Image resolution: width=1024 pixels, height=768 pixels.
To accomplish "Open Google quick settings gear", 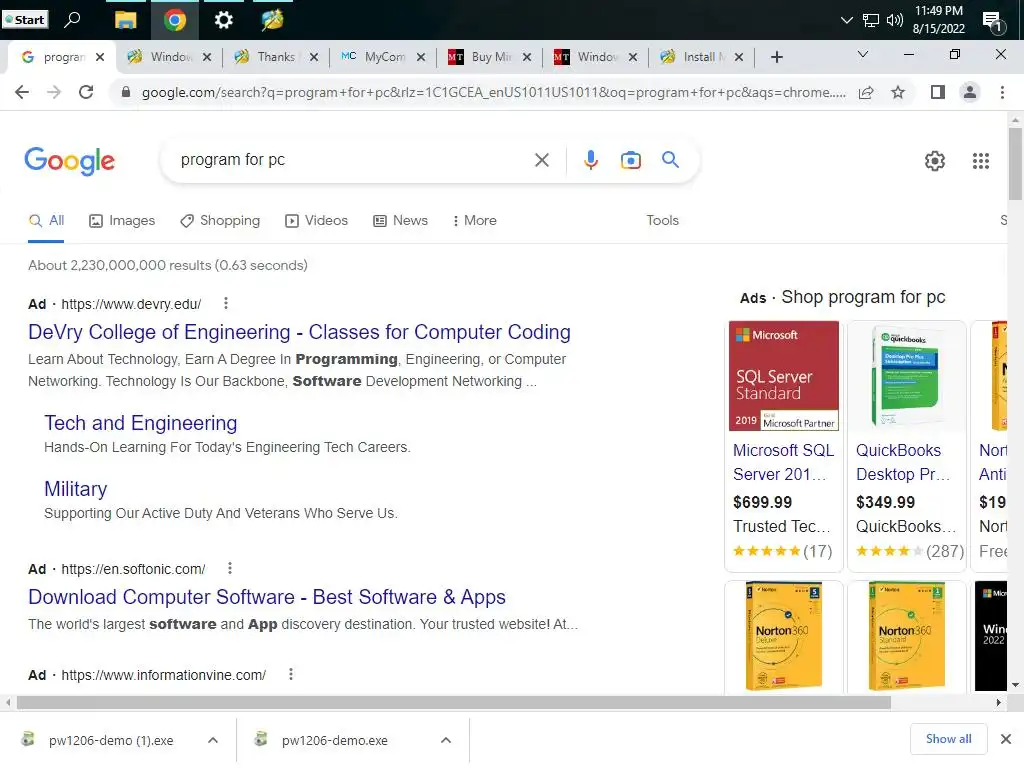I will (x=935, y=161).
